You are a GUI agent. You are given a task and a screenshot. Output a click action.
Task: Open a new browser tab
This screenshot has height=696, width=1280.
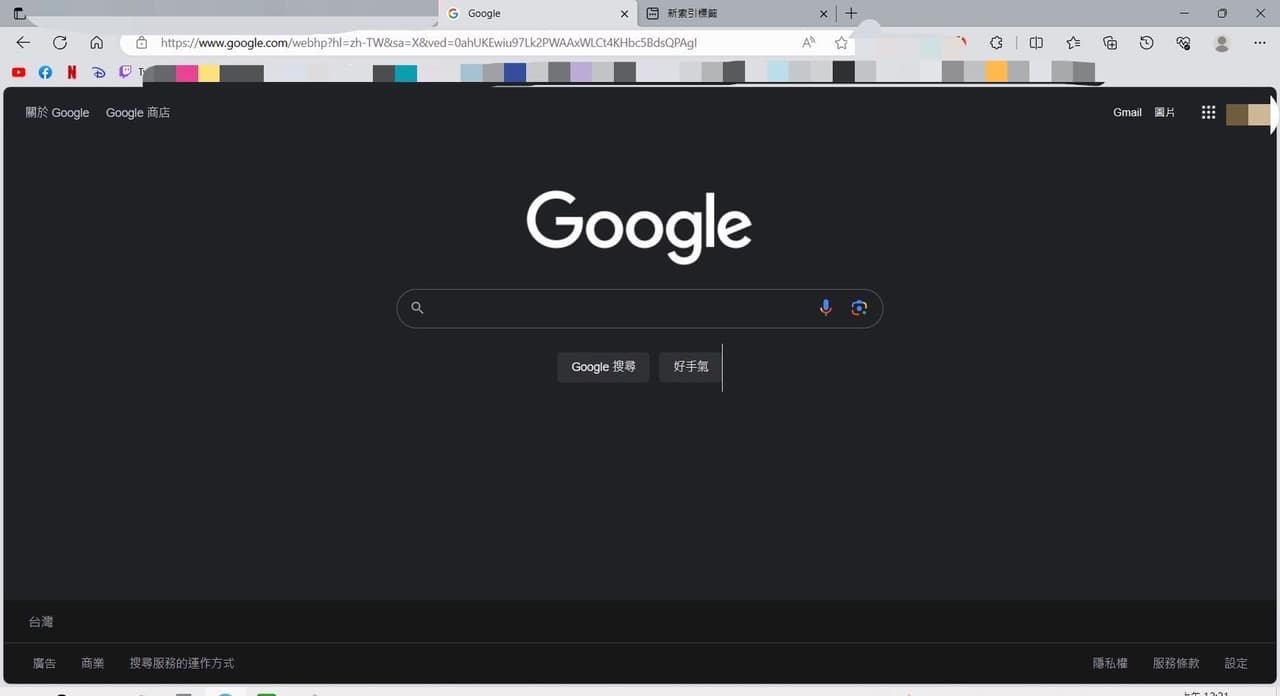pyautogui.click(x=851, y=14)
